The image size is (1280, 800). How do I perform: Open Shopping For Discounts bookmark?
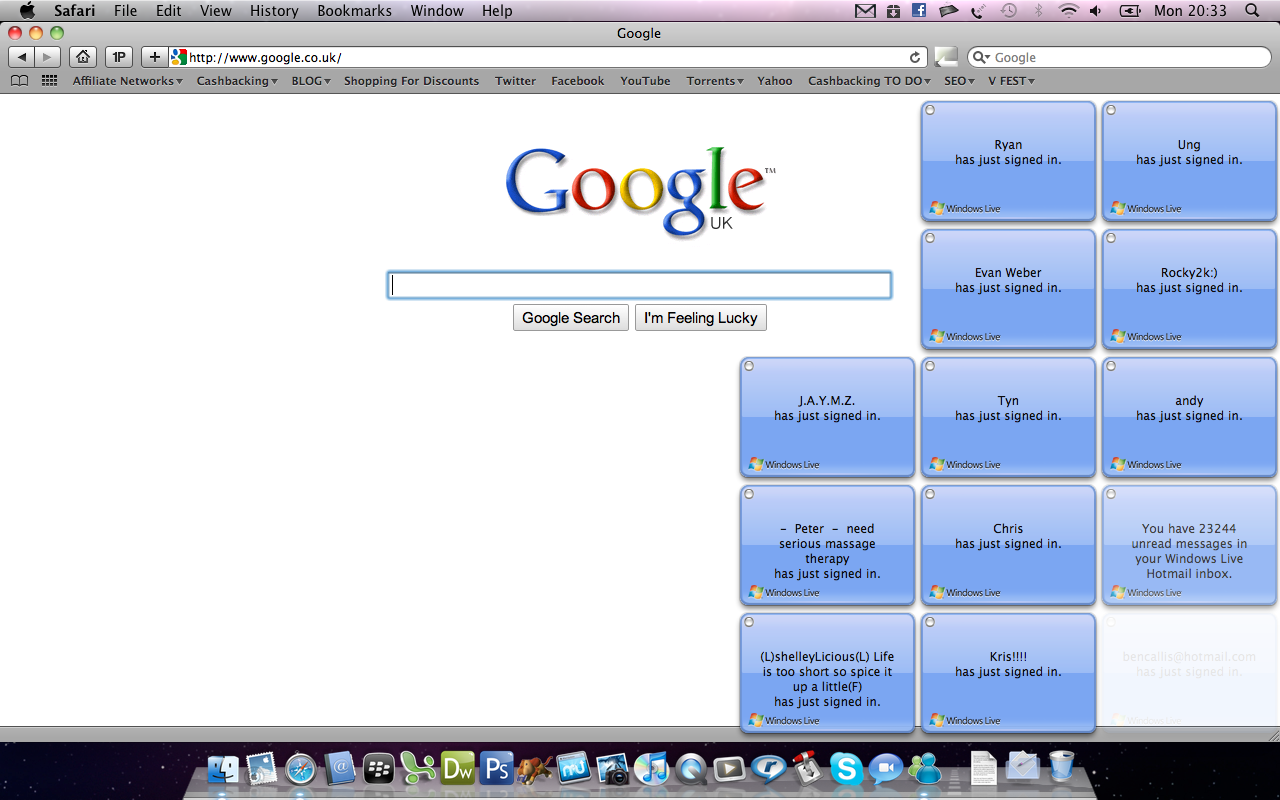pos(411,81)
